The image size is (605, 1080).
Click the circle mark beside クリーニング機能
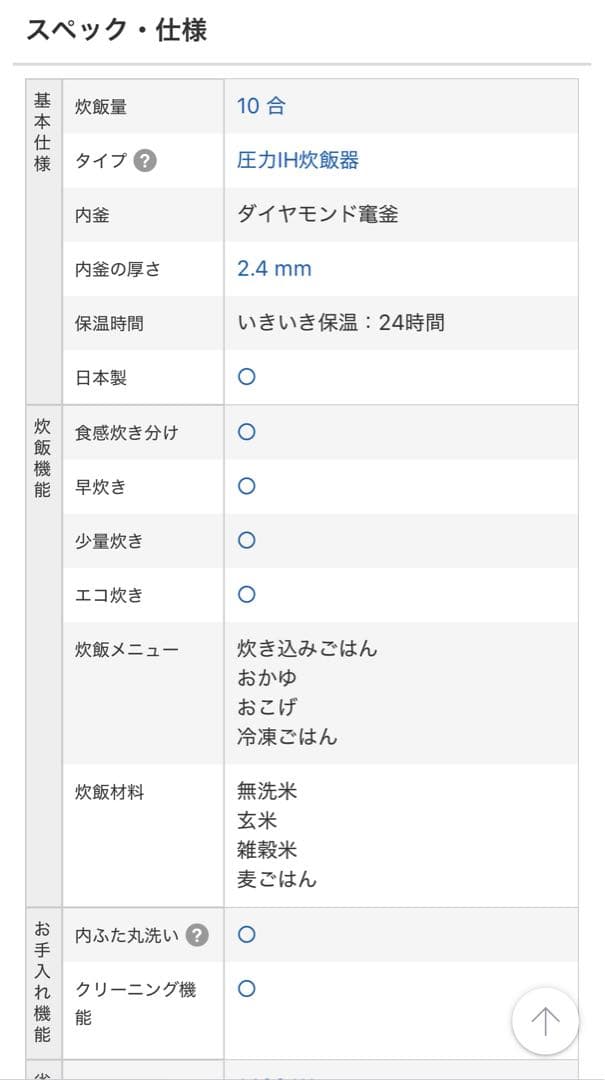point(245,988)
